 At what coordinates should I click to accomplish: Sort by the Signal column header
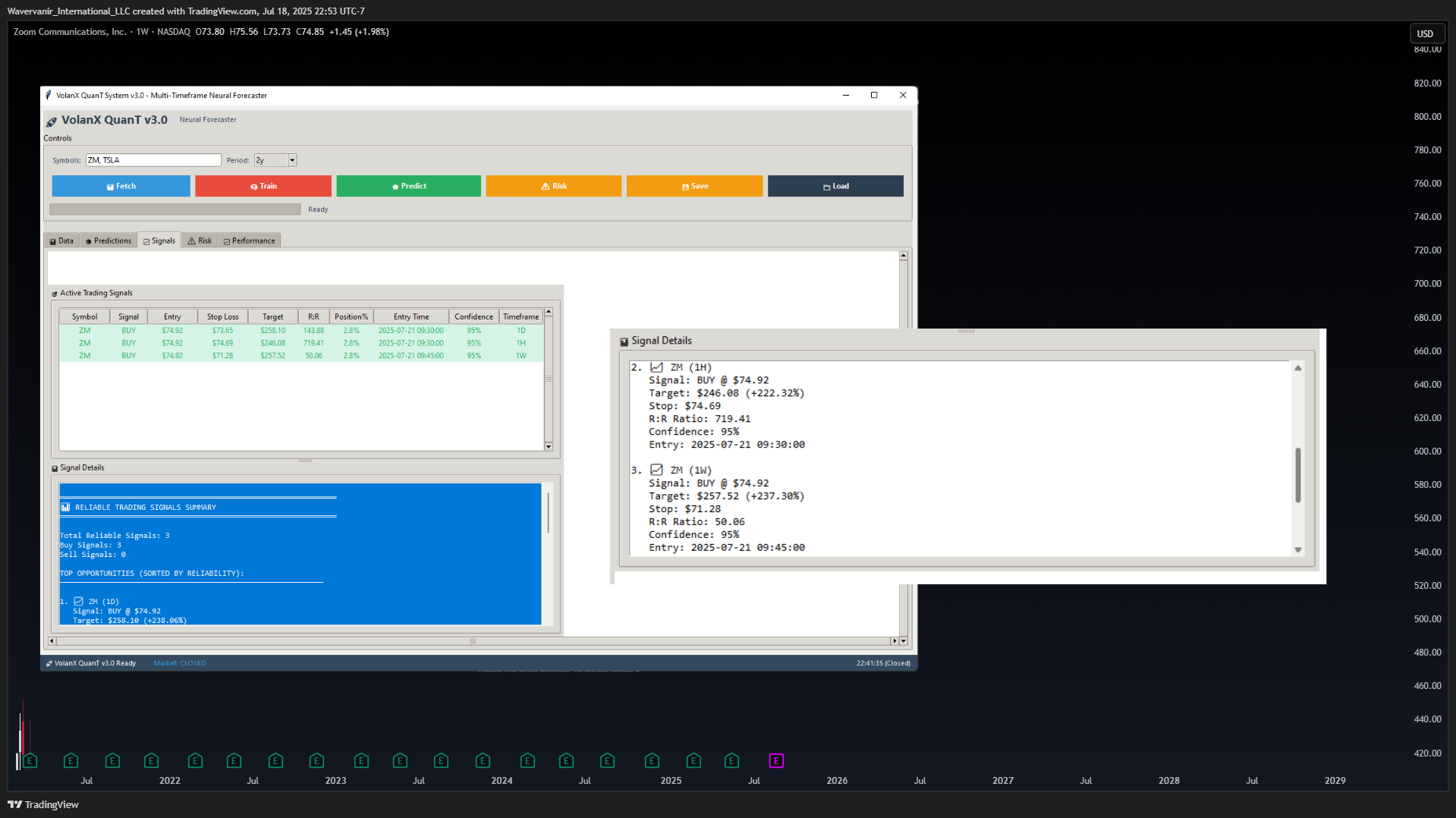(128, 317)
